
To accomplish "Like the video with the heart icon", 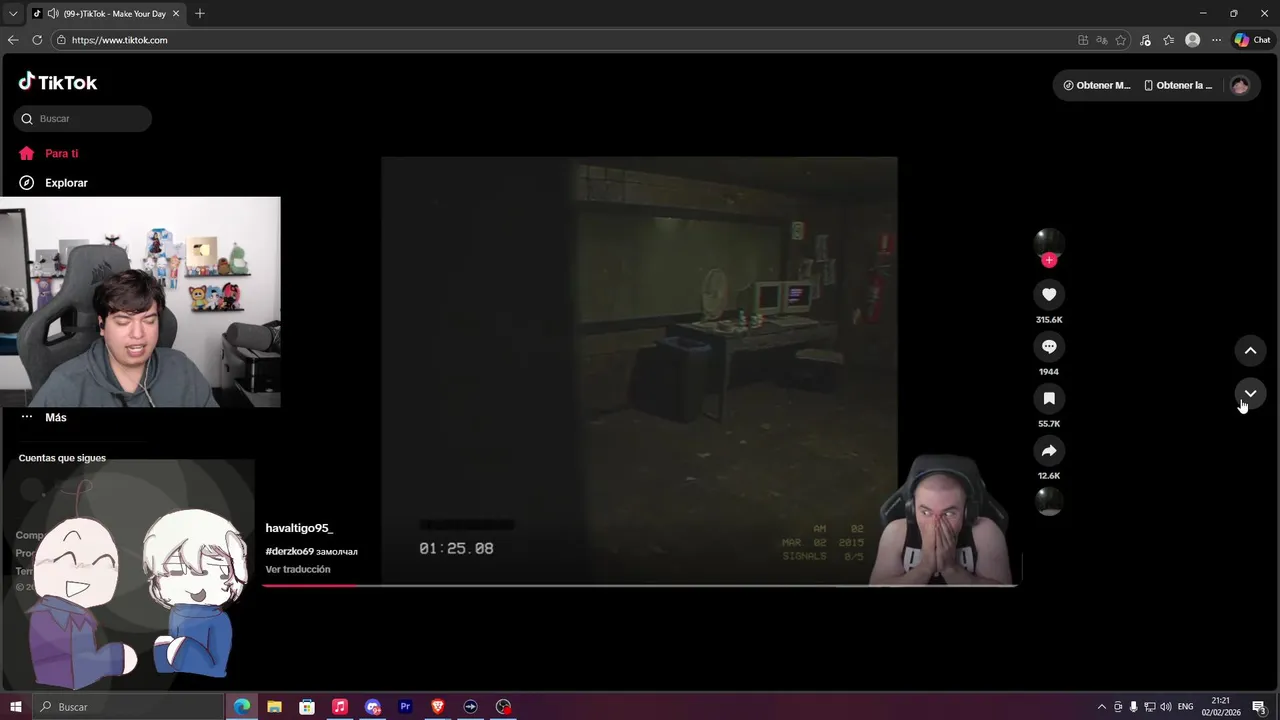I will (x=1049, y=294).
